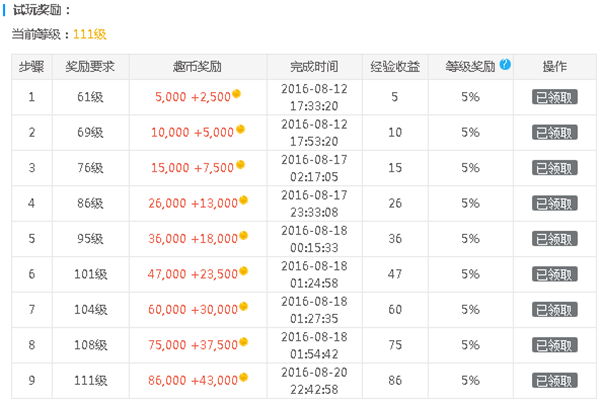Image resolution: width=600 pixels, height=403 pixels.
Task: Click the 60,000 +30,000 reward amount
Action: click(x=193, y=309)
